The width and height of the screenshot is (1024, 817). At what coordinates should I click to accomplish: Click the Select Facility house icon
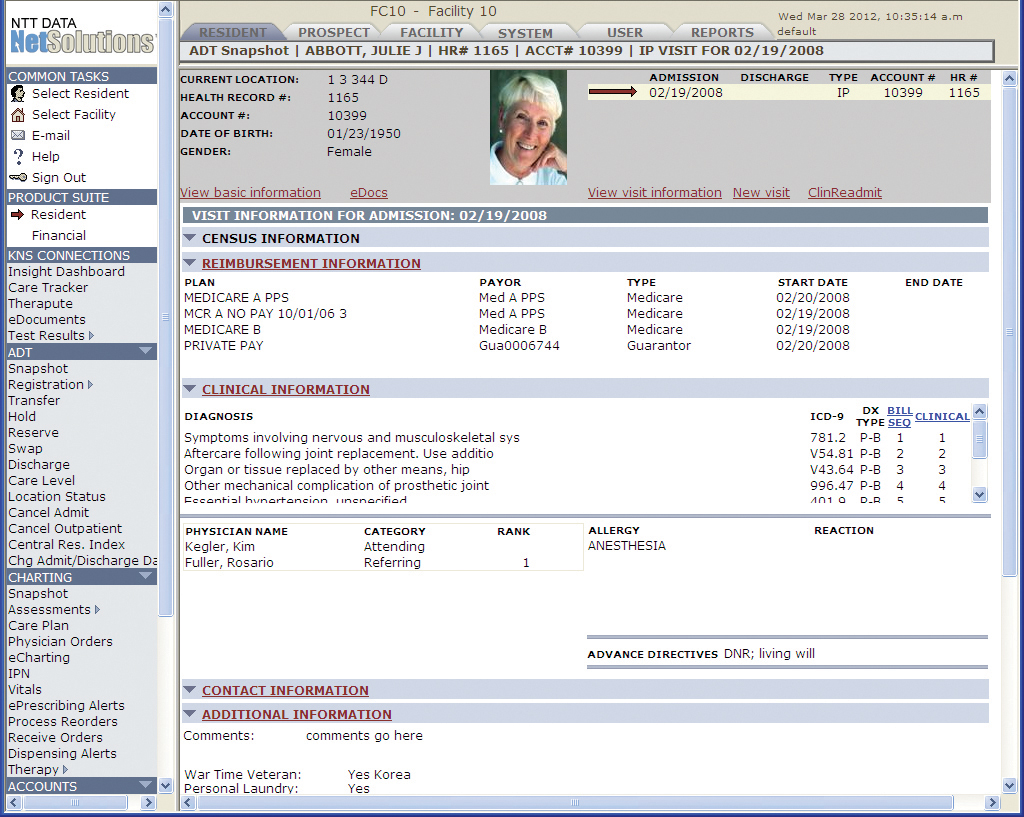pyautogui.click(x=17, y=115)
